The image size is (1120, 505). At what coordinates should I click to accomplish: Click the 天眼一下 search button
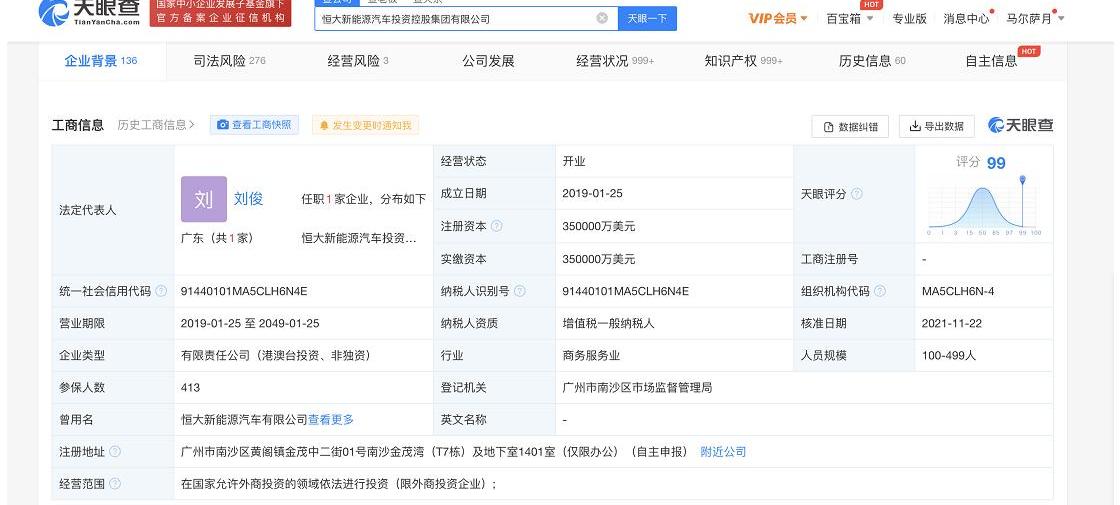click(x=647, y=19)
